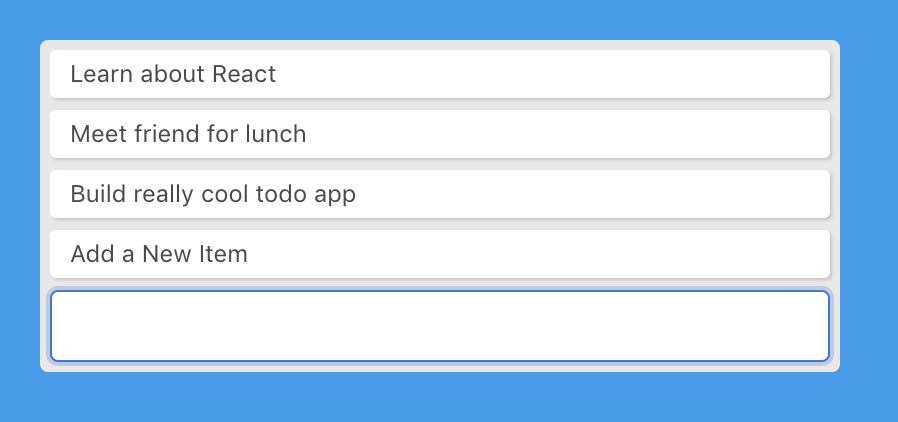Click the word 'Meet' in second todo card
Image resolution: width=898 pixels, height=422 pixels.
point(99,134)
